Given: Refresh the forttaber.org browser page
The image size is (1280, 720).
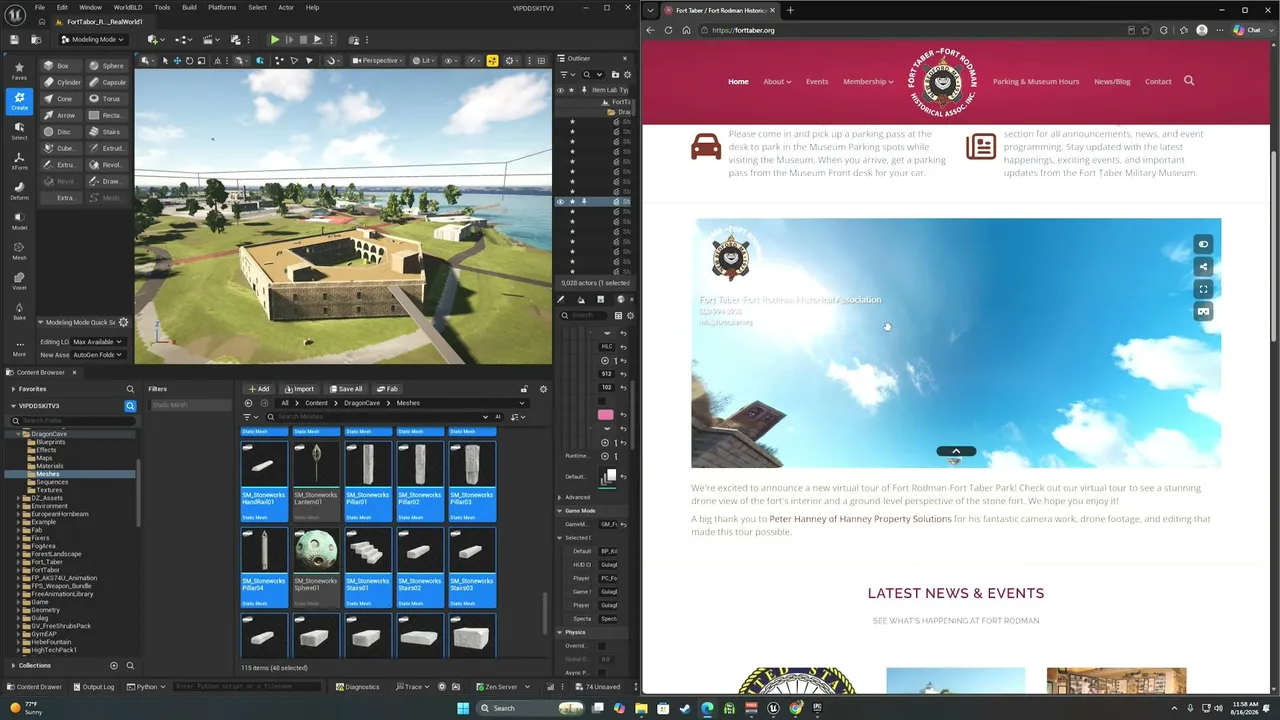Looking at the screenshot, I should coord(668,30).
